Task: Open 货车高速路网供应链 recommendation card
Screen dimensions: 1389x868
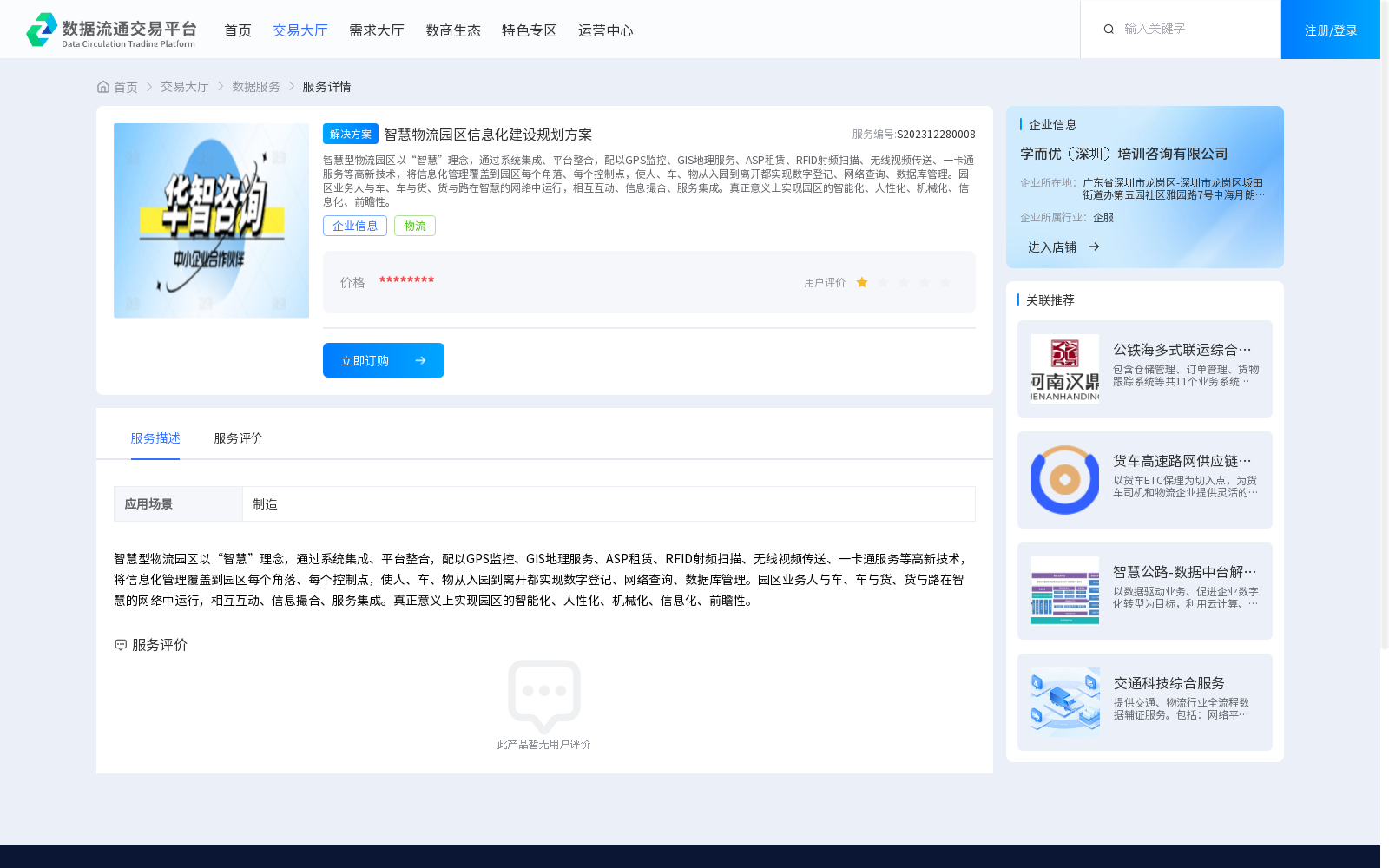Action: point(1145,480)
